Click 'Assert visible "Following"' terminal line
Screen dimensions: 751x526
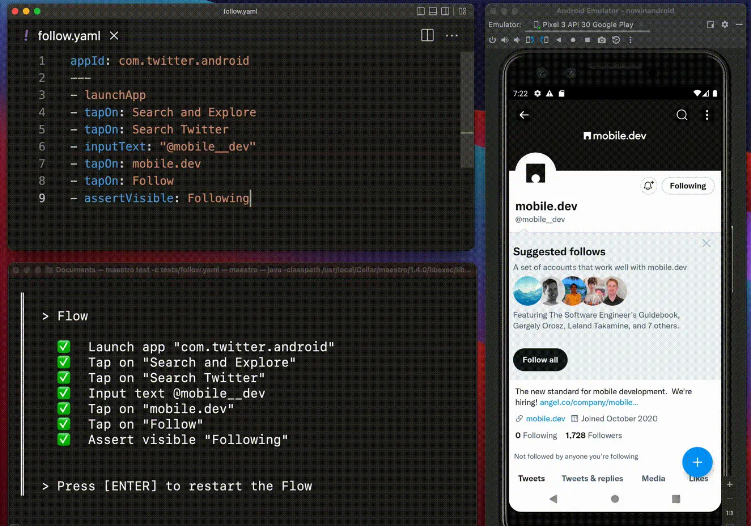[188, 440]
